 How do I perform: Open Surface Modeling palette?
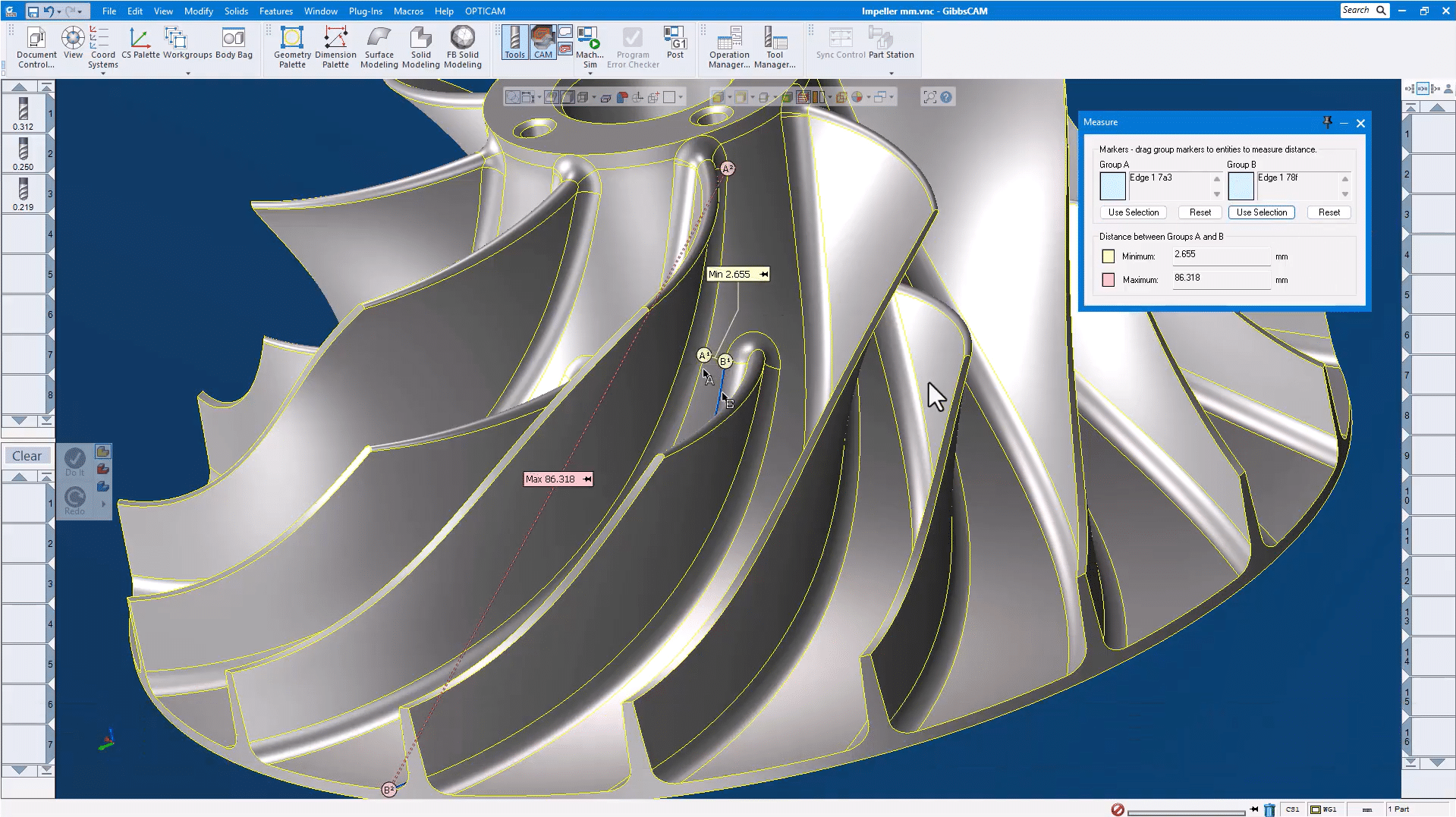(379, 47)
